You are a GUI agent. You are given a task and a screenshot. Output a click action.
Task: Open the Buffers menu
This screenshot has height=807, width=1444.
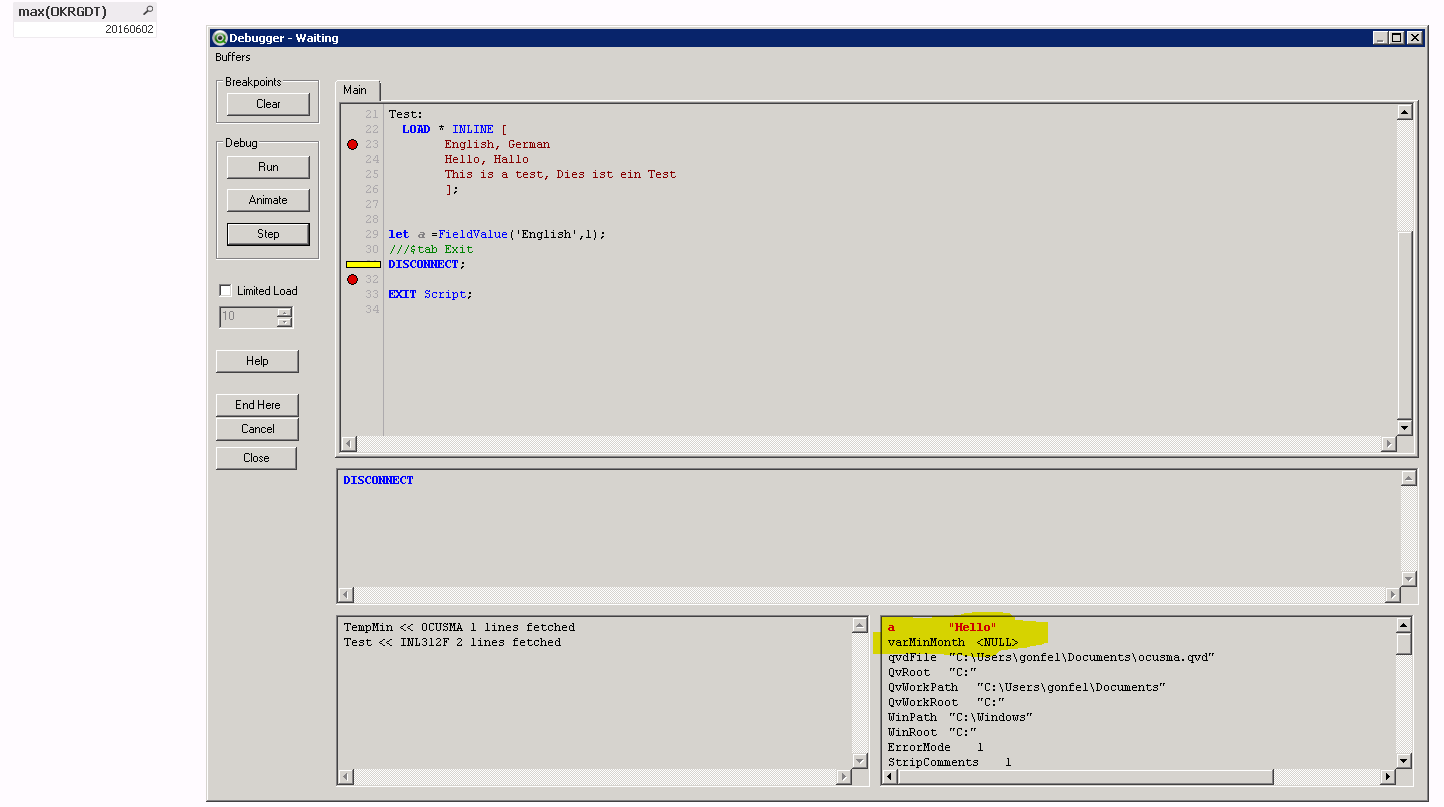click(233, 57)
